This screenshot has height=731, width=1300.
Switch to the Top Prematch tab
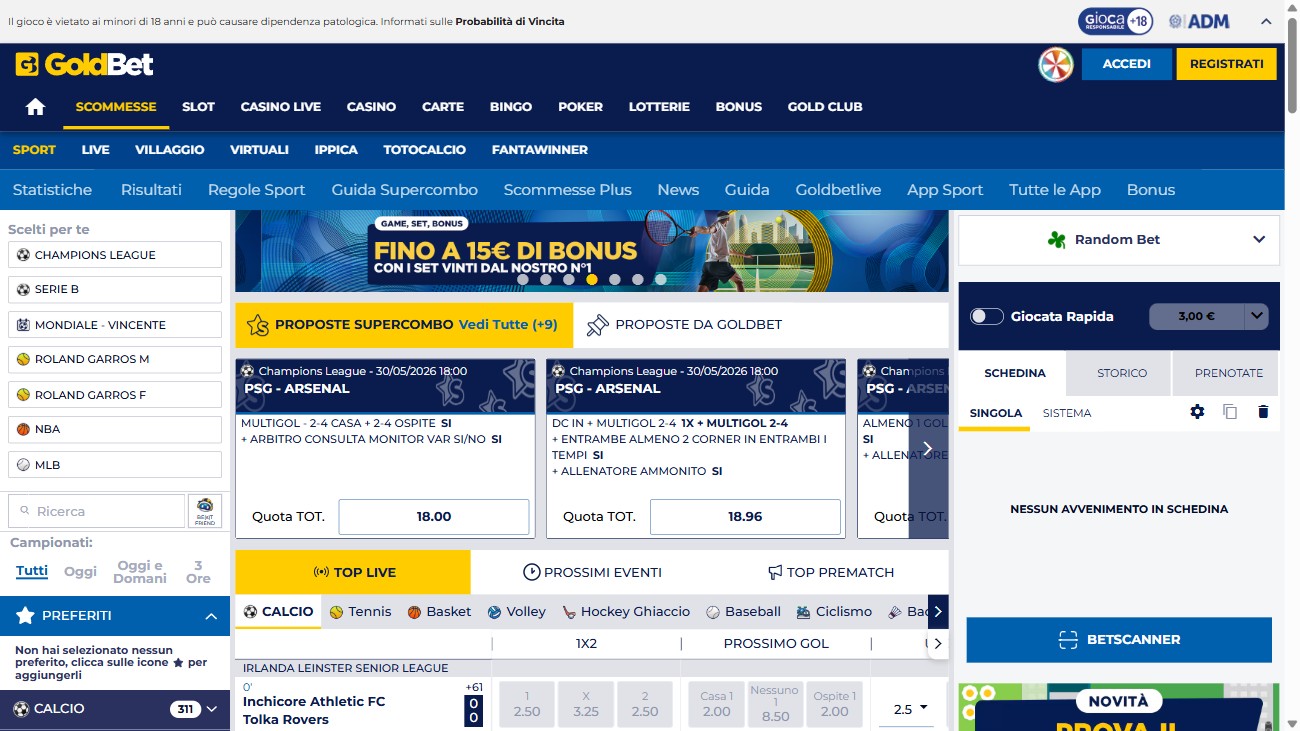830,572
